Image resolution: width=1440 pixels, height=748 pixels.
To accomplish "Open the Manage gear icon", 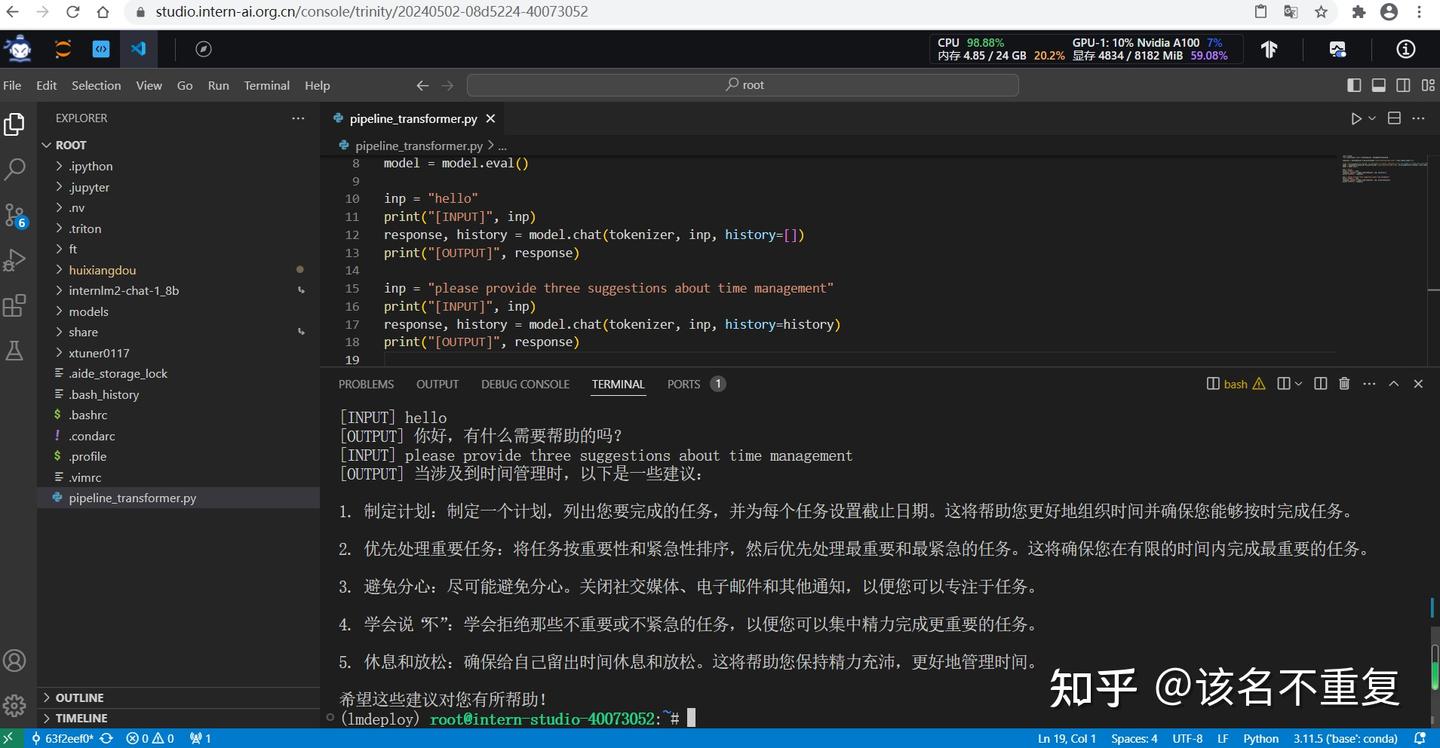I will (x=14, y=705).
